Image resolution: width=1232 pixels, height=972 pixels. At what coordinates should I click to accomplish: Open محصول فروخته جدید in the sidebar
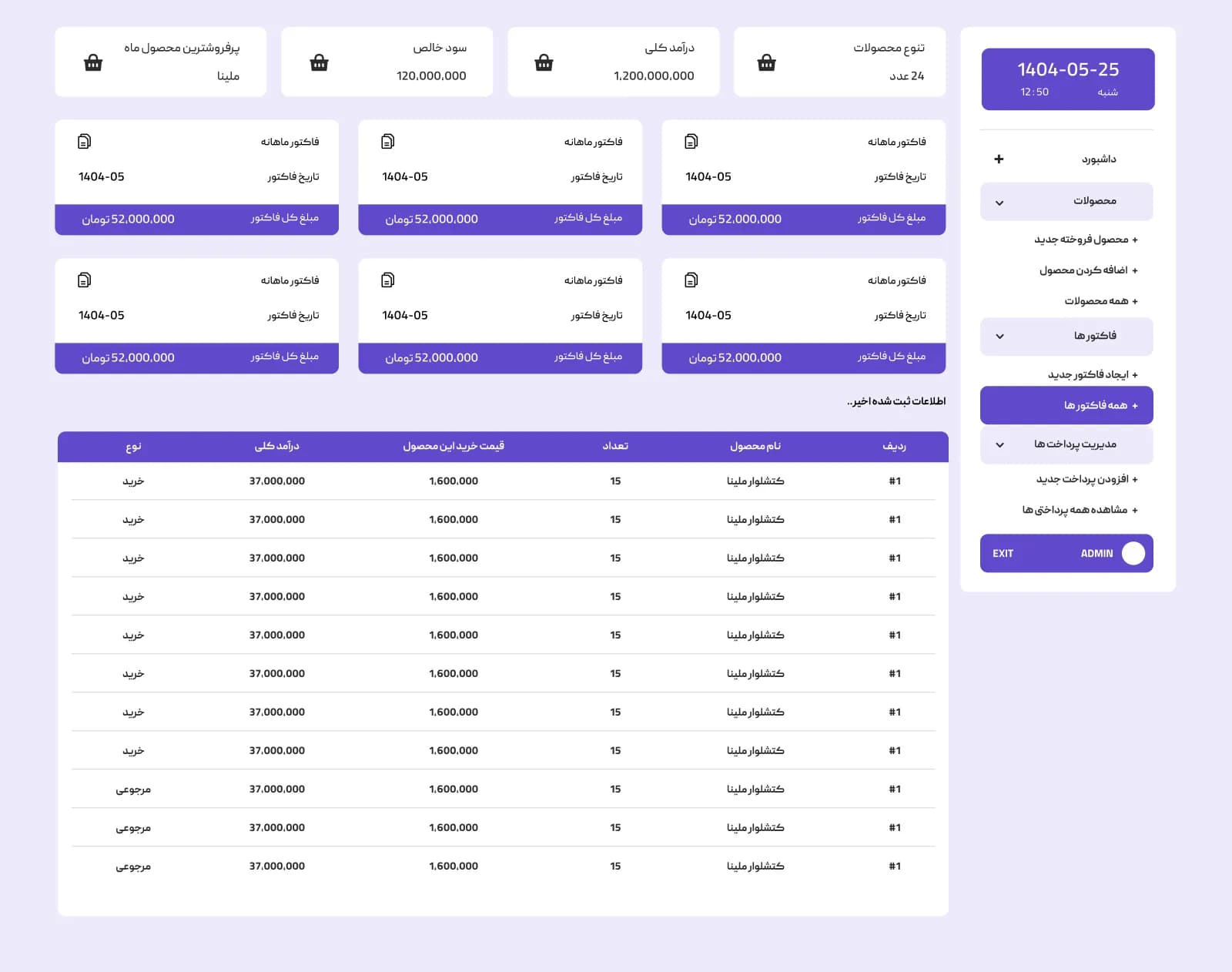1086,240
